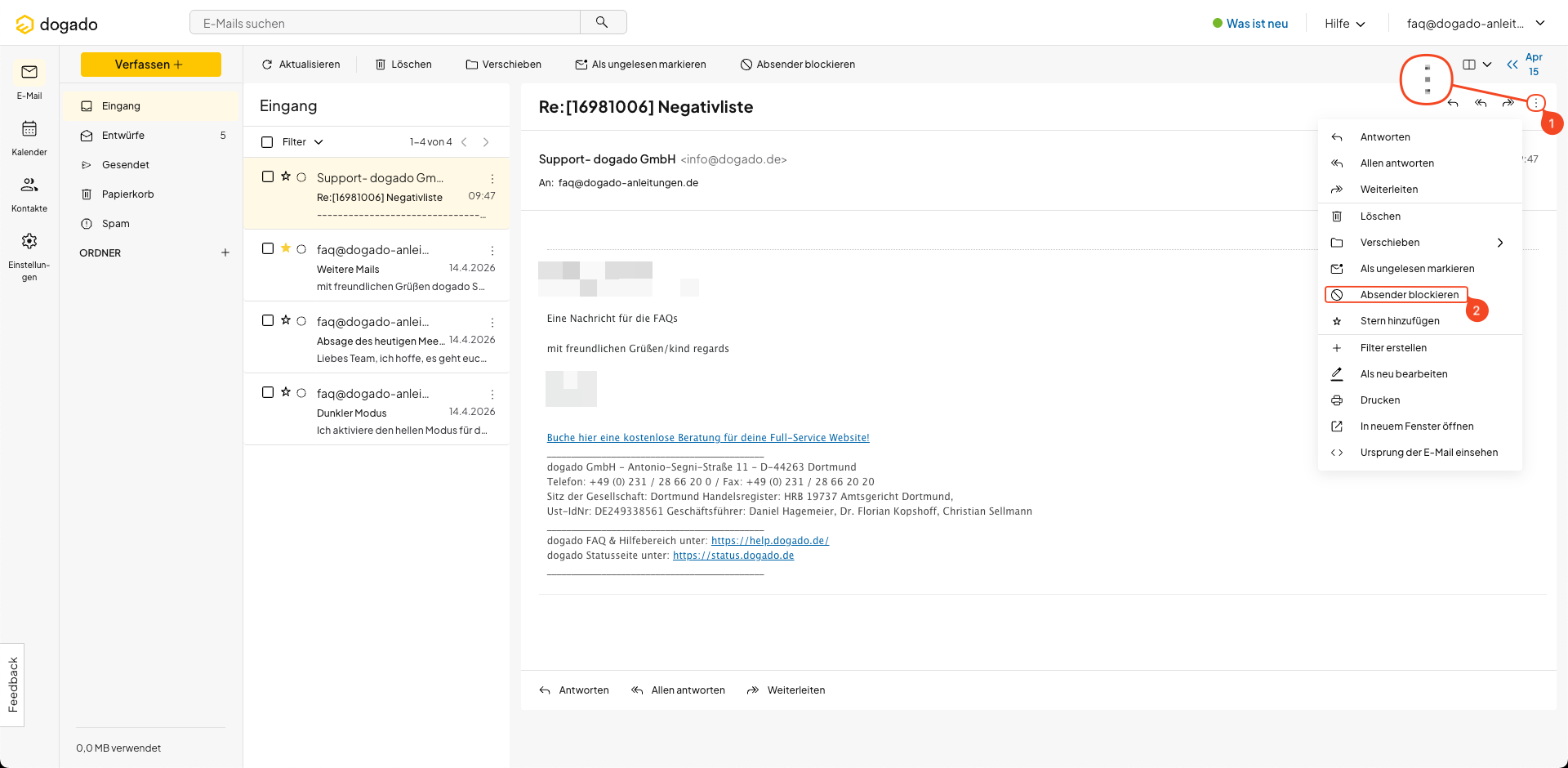Choose Antworten in the context menu
This screenshot has height=768, width=1568.
coord(1419,137)
